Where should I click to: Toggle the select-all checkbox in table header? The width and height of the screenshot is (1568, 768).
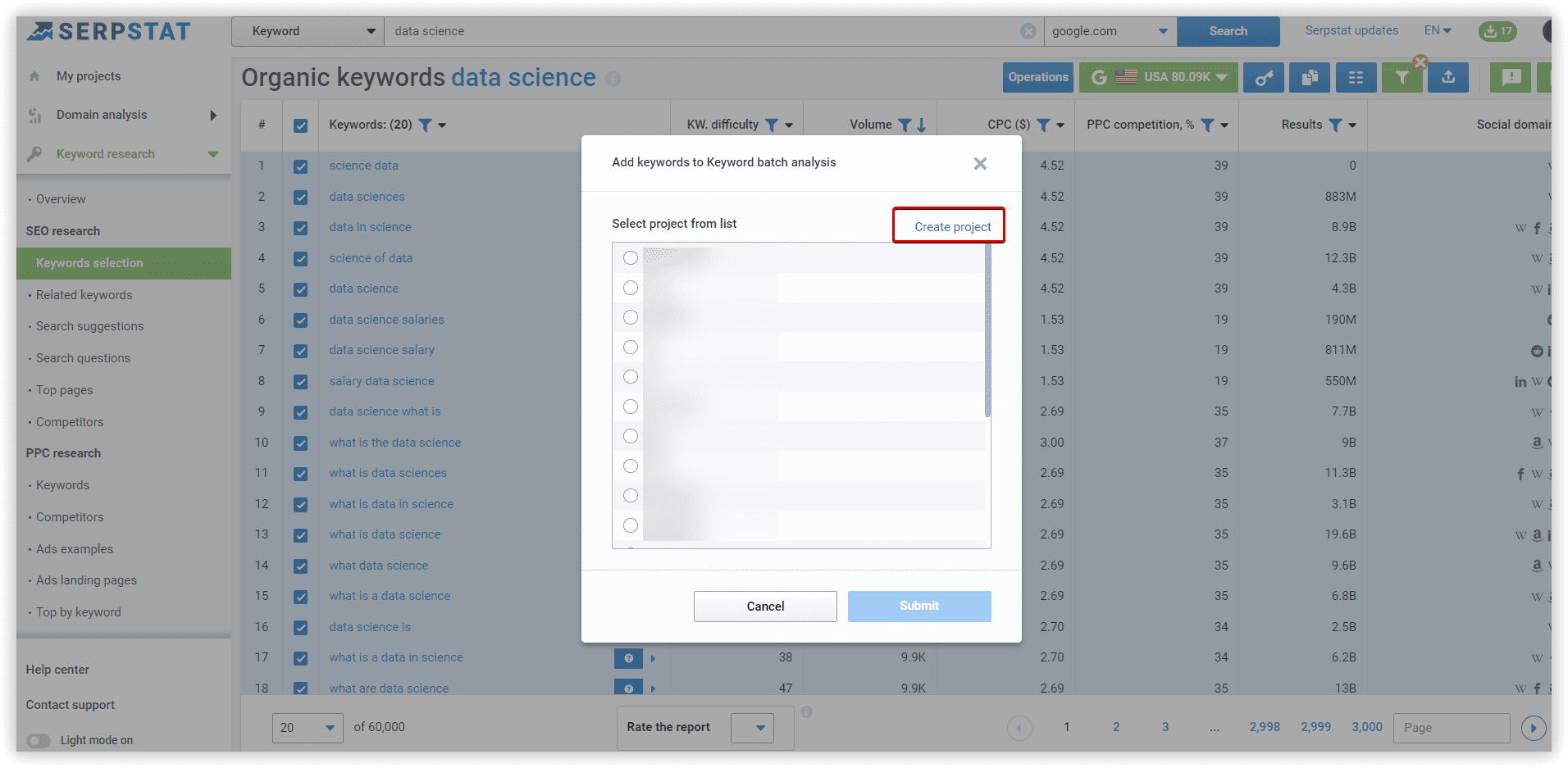(301, 125)
